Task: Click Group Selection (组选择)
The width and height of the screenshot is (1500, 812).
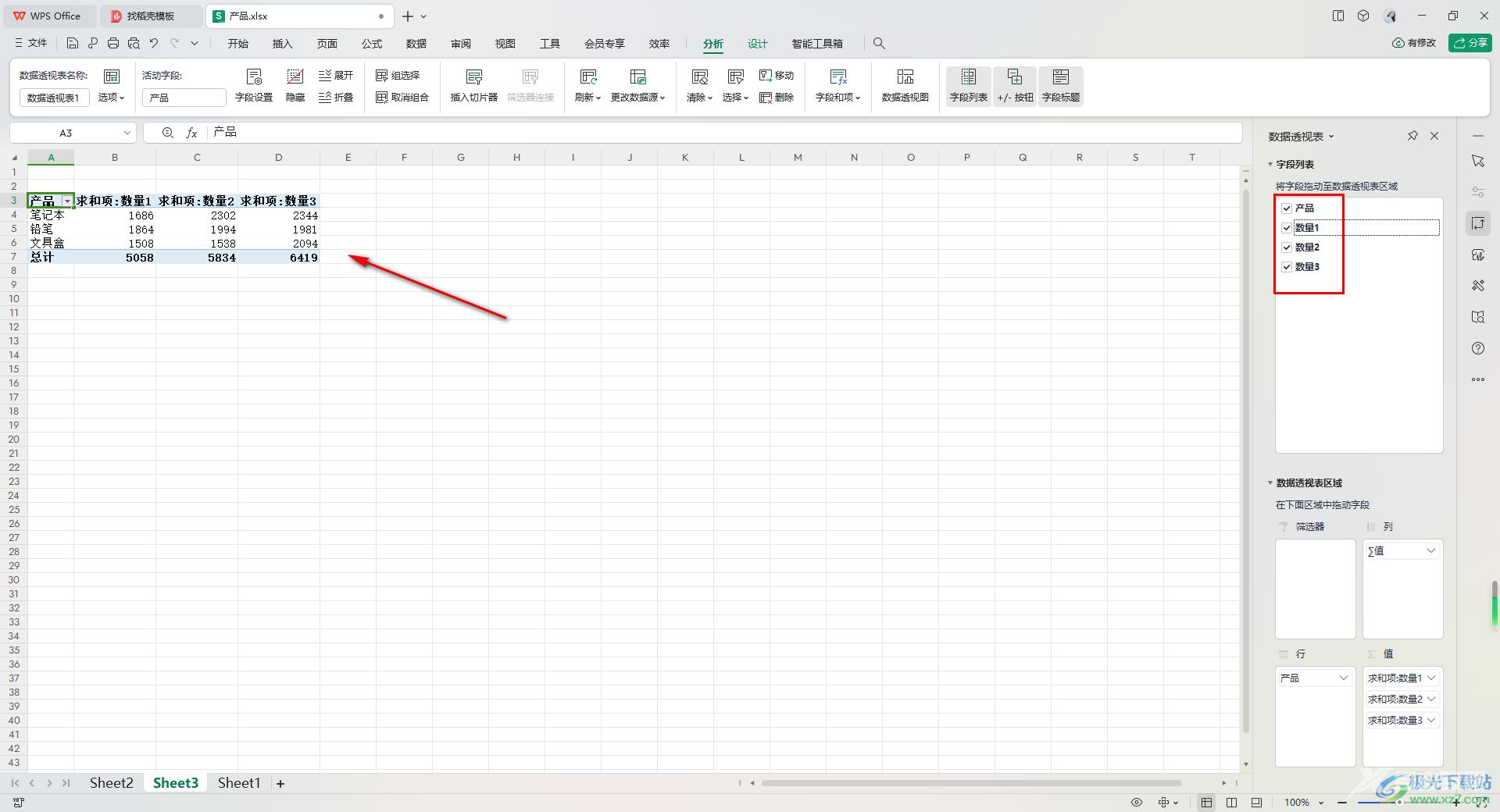Action: click(398, 76)
